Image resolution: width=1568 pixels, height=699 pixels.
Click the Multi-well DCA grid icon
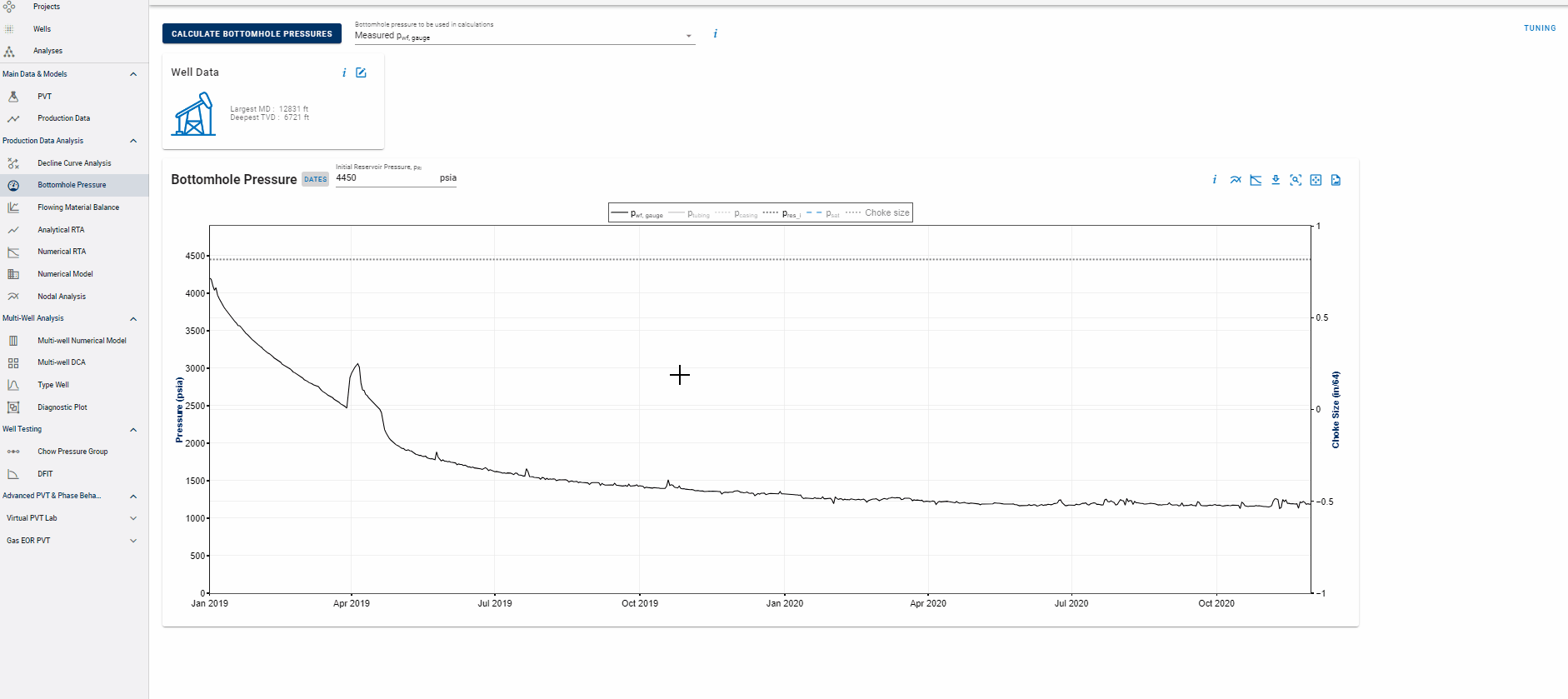pyautogui.click(x=13, y=363)
